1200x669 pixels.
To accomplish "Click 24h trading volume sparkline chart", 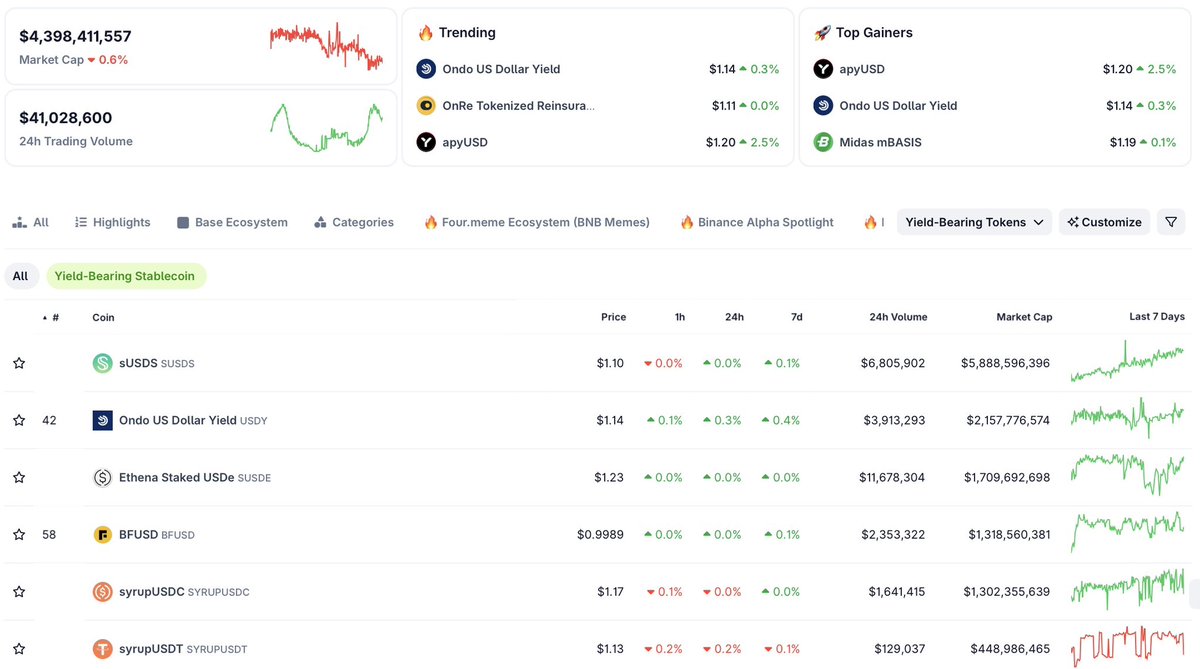I will [x=326, y=126].
